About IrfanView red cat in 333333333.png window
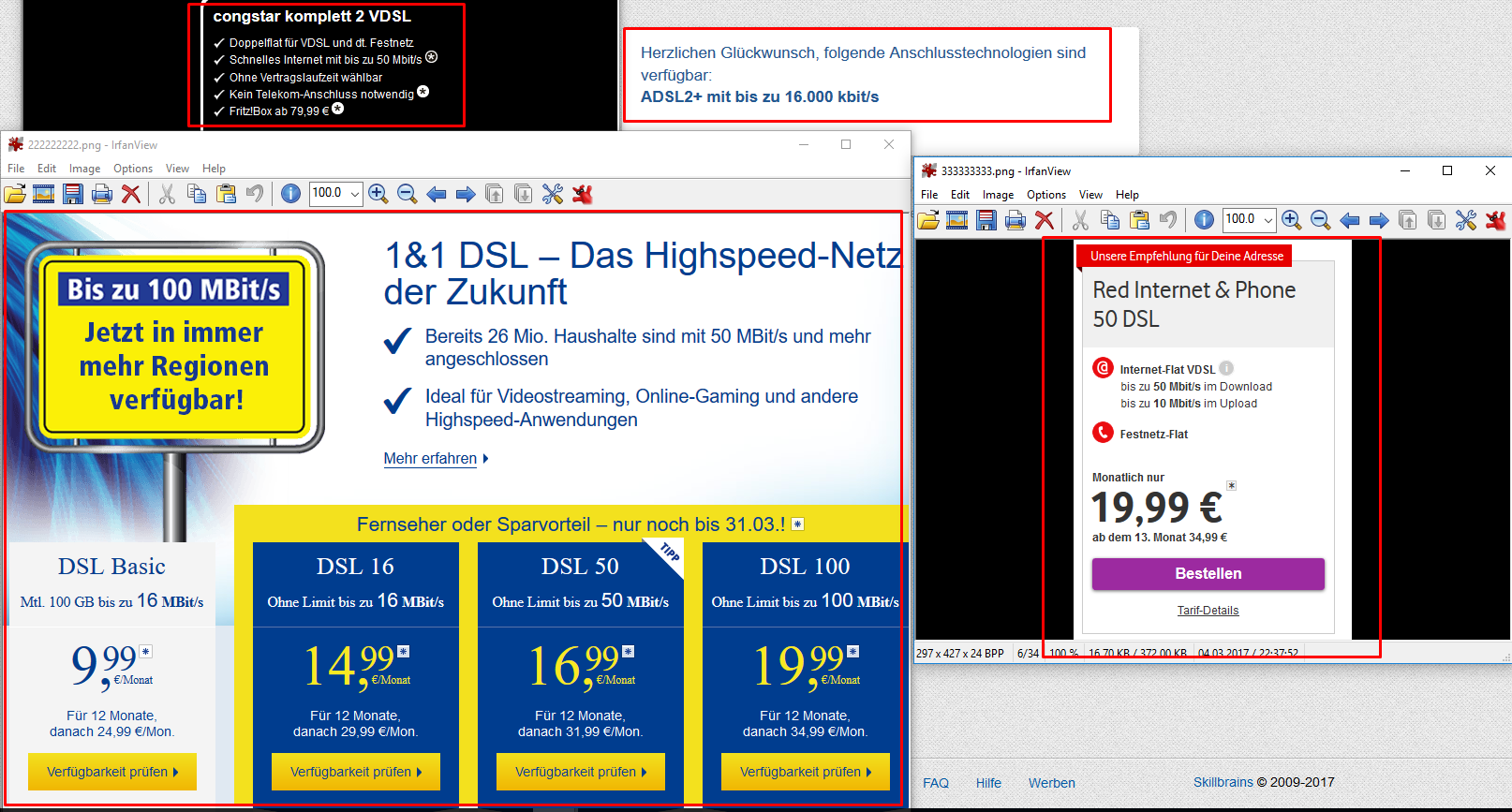This screenshot has width=1512, height=812. 1496,220
